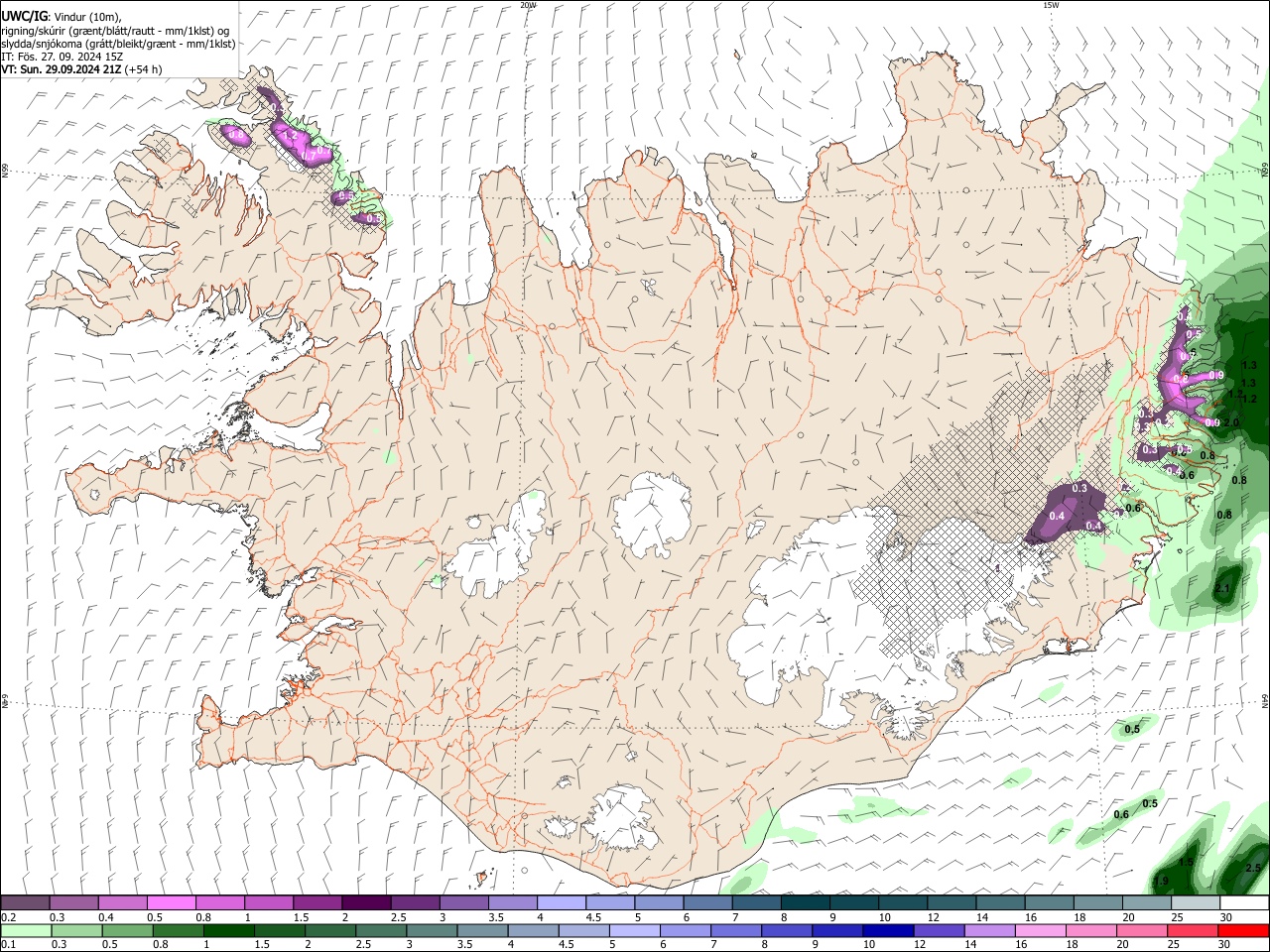Click the 0.8 snowfall value in the Westfjords

tap(236, 133)
